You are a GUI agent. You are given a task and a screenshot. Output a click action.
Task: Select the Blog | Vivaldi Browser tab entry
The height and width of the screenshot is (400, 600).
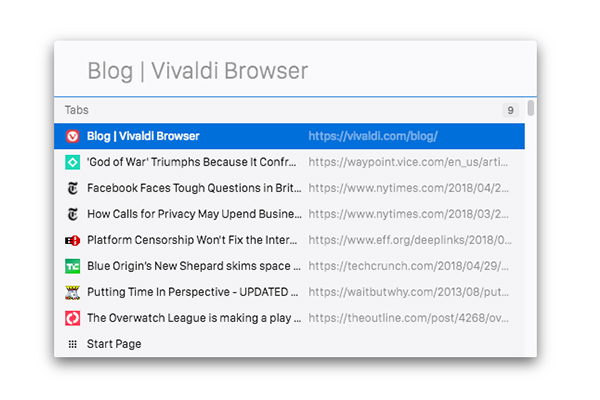pyautogui.click(x=289, y=136)
